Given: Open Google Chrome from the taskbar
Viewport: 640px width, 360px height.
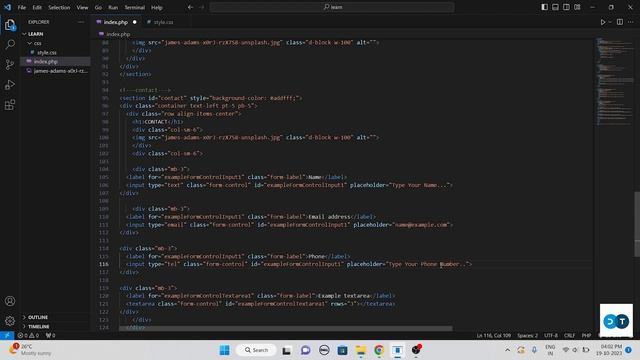Looking at the screenshot, I should 379,350.
